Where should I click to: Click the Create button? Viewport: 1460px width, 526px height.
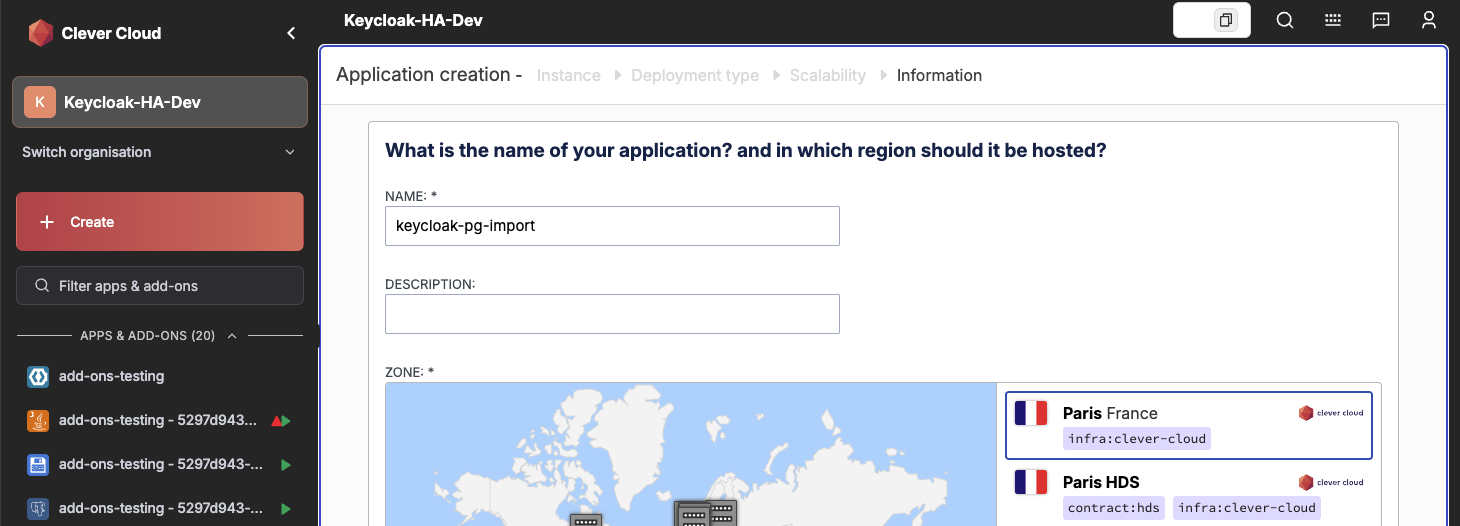pyautogui.click(x=160, y=222)
